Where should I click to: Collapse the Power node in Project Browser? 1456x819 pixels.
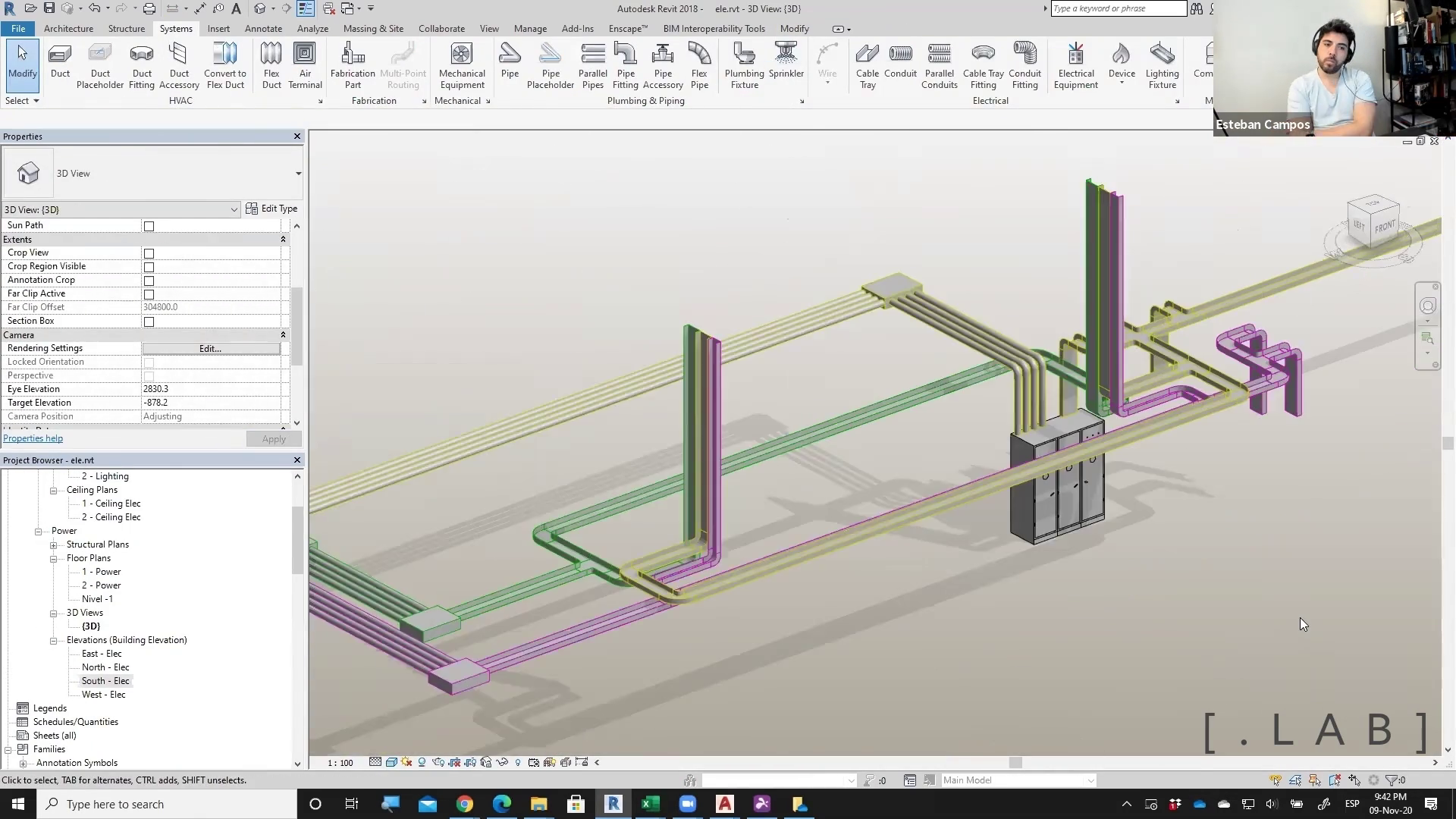click(x=38, y=531)
